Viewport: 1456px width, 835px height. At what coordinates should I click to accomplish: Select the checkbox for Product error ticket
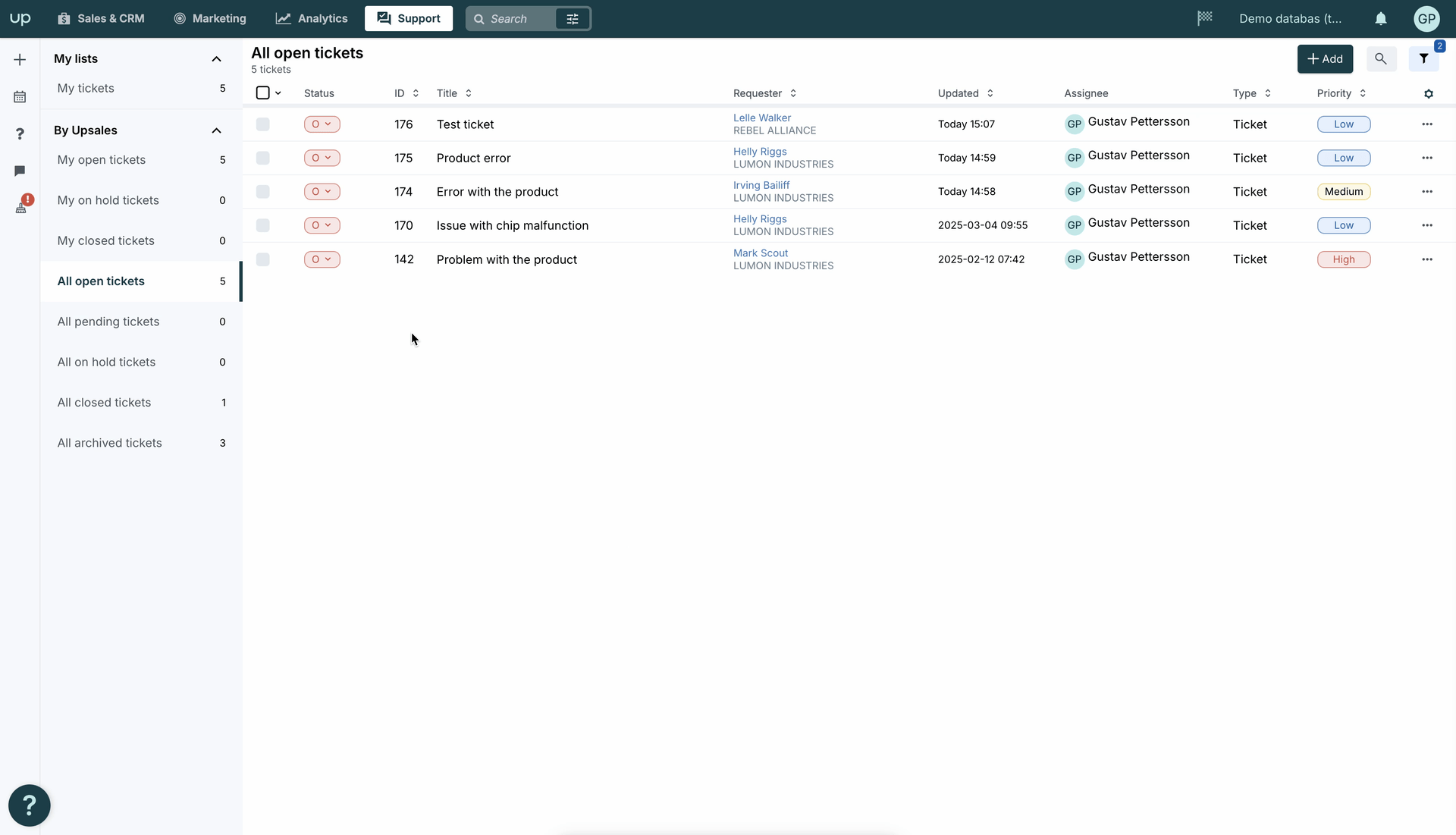pyautogui.click(x=263, y=158)
